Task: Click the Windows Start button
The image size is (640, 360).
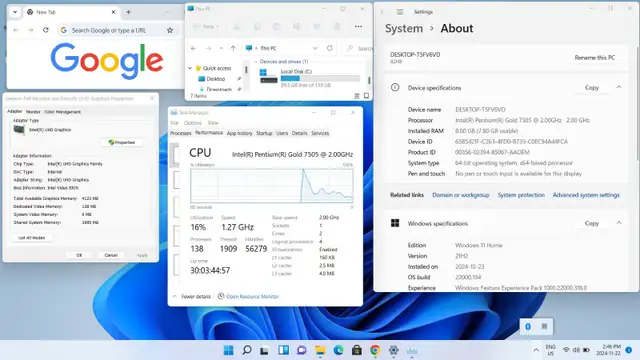Action: pyautogui.click(x=229, y=350)
